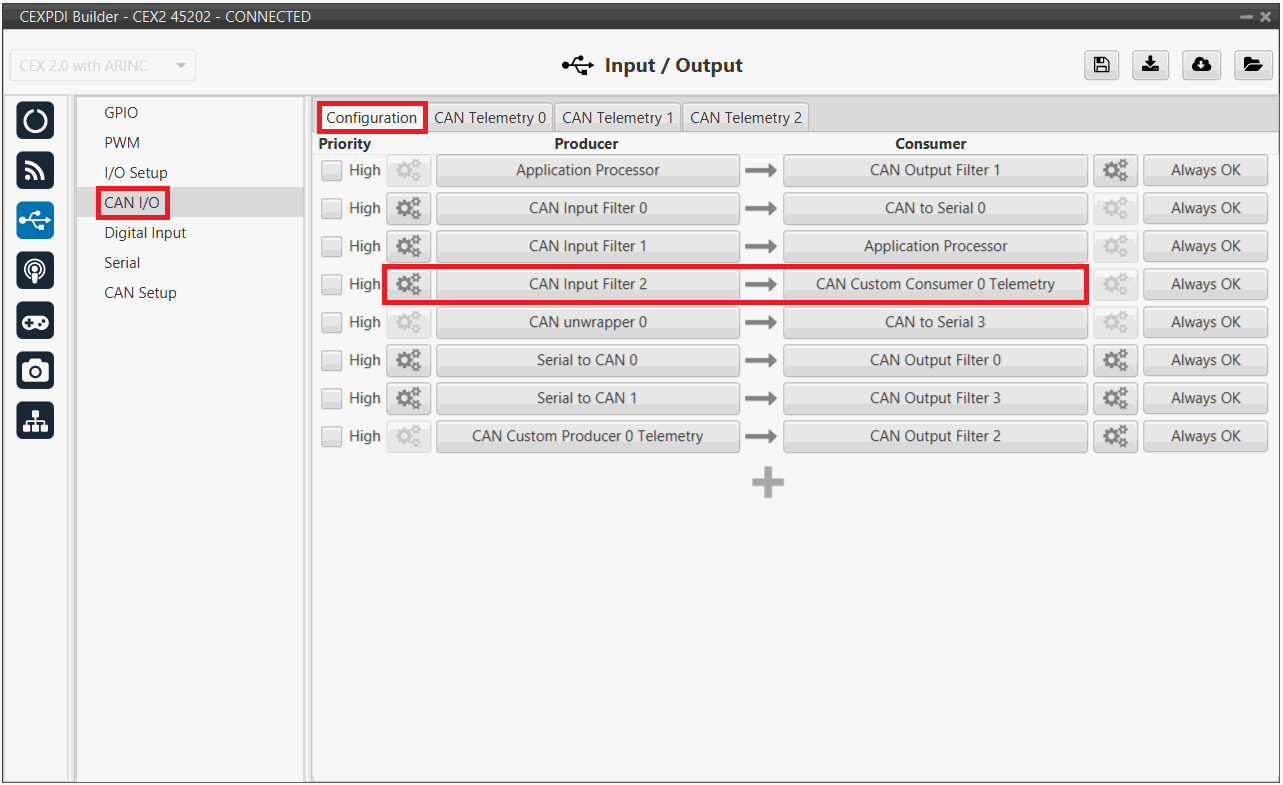Click the save icon in the top toolbar

[1101, 65]
